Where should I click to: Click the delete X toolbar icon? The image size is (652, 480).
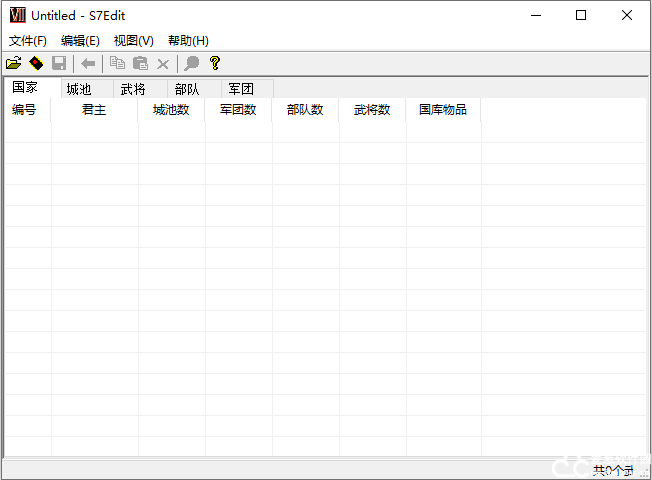coord(163,63)
